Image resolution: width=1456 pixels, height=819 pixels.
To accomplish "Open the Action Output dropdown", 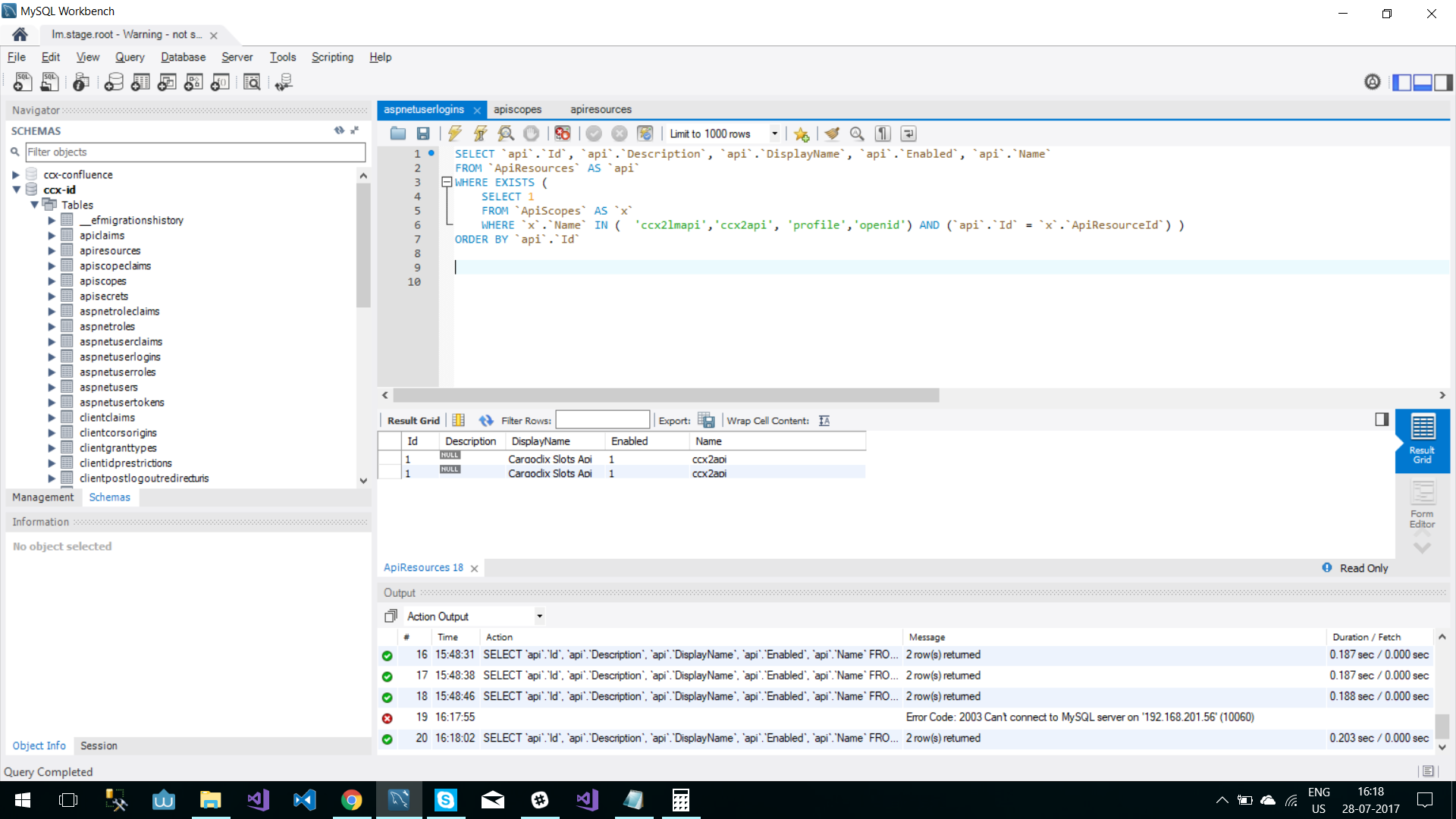I will point(539,616).
